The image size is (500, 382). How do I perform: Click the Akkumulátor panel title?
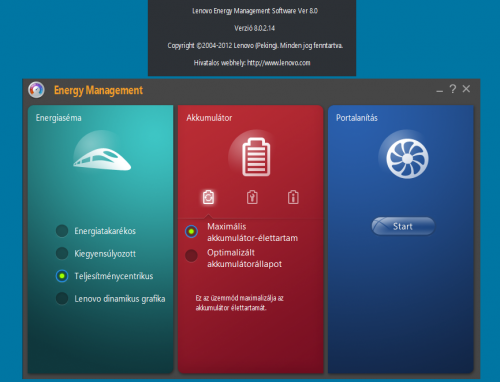(x=209, y=118)
